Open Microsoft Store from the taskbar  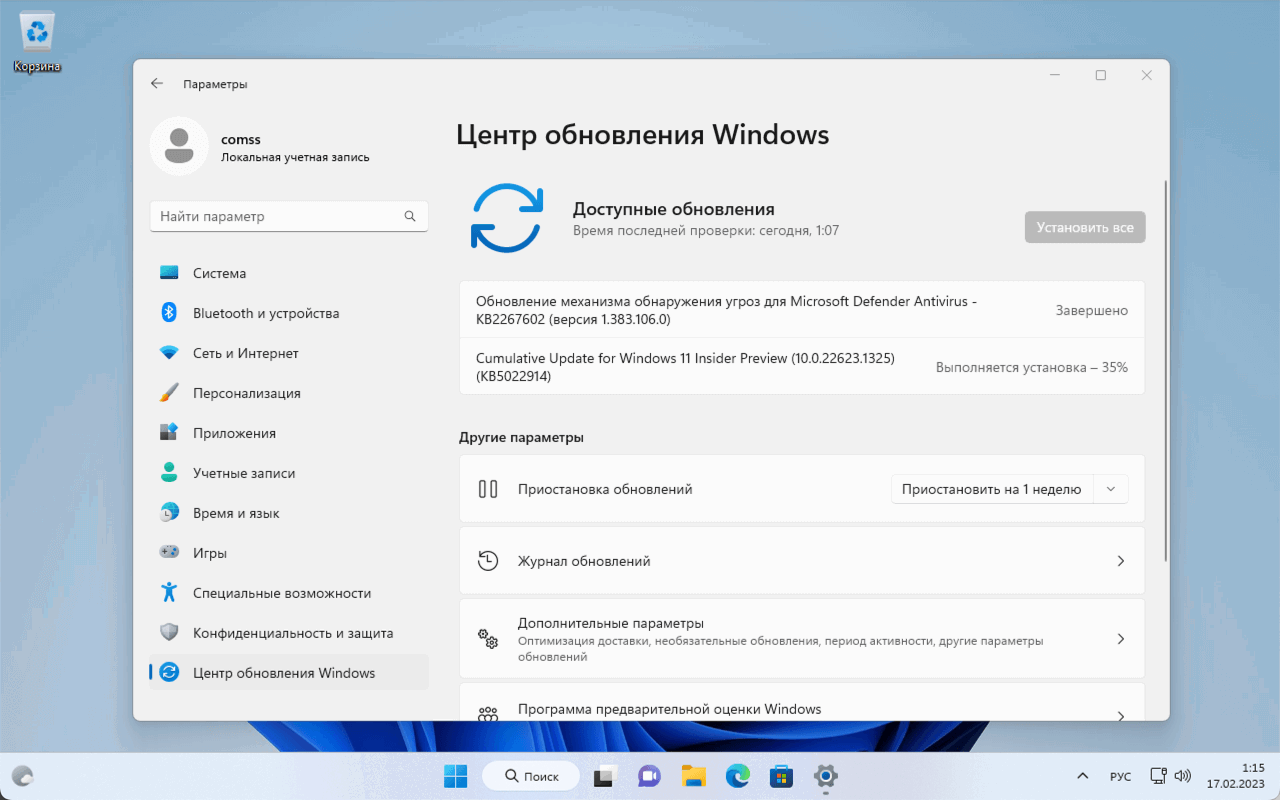click(x=781, y=776)
